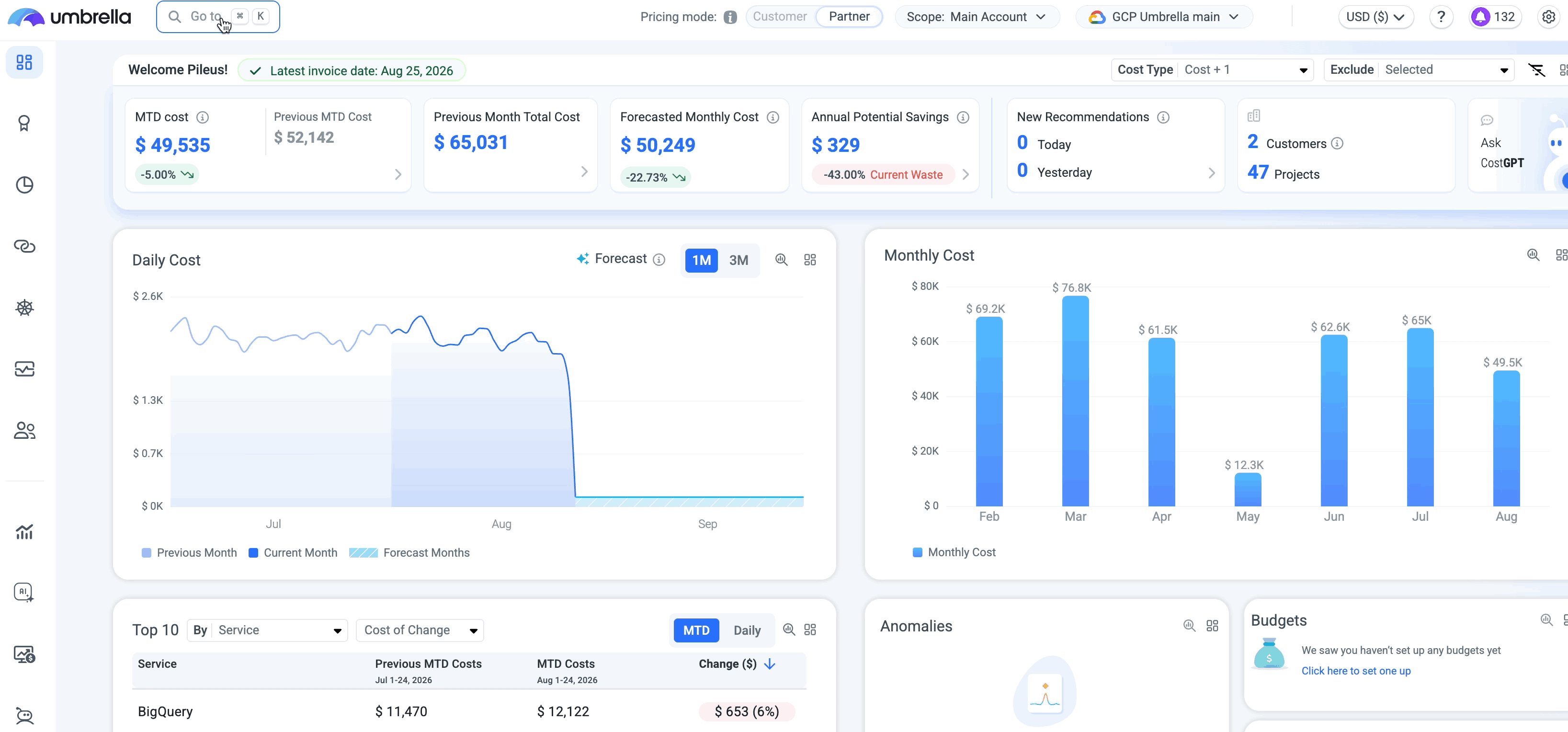
Task: Switch Top 10 table to Daily
Action: click(x=747, y=630)
